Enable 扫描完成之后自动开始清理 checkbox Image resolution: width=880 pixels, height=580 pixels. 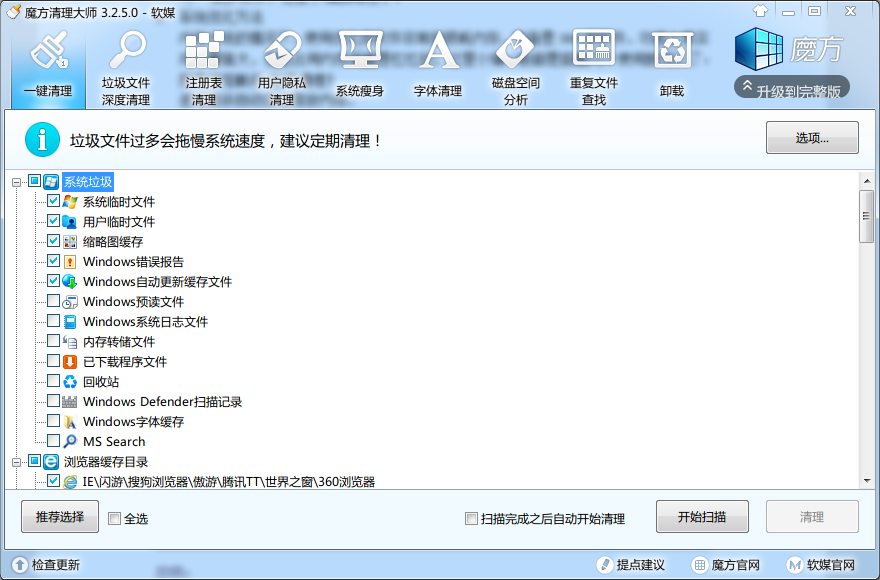[x=471, y=518]
